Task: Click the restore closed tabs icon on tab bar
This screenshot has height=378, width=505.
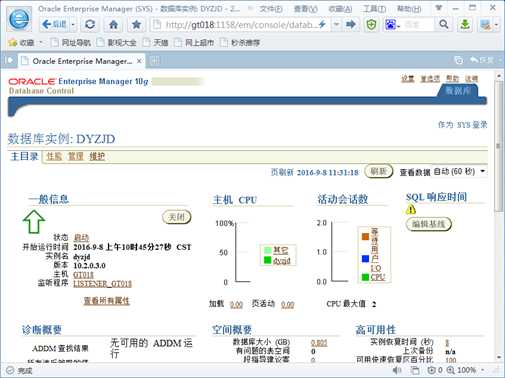Action: point(459,60)
